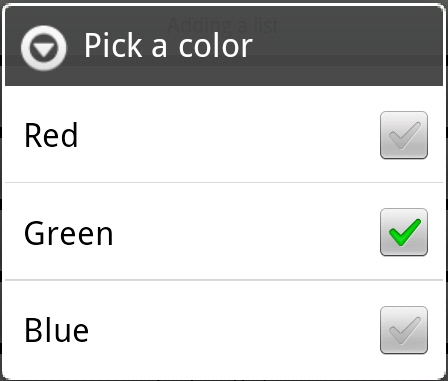Select the Red text label
448x381 pixels.
(51, 135)
